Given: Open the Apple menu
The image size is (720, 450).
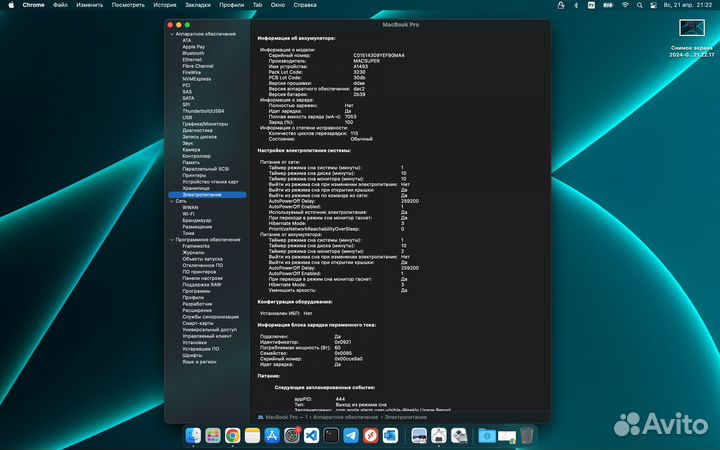Looking at the screenshot, I should [11, 5].
